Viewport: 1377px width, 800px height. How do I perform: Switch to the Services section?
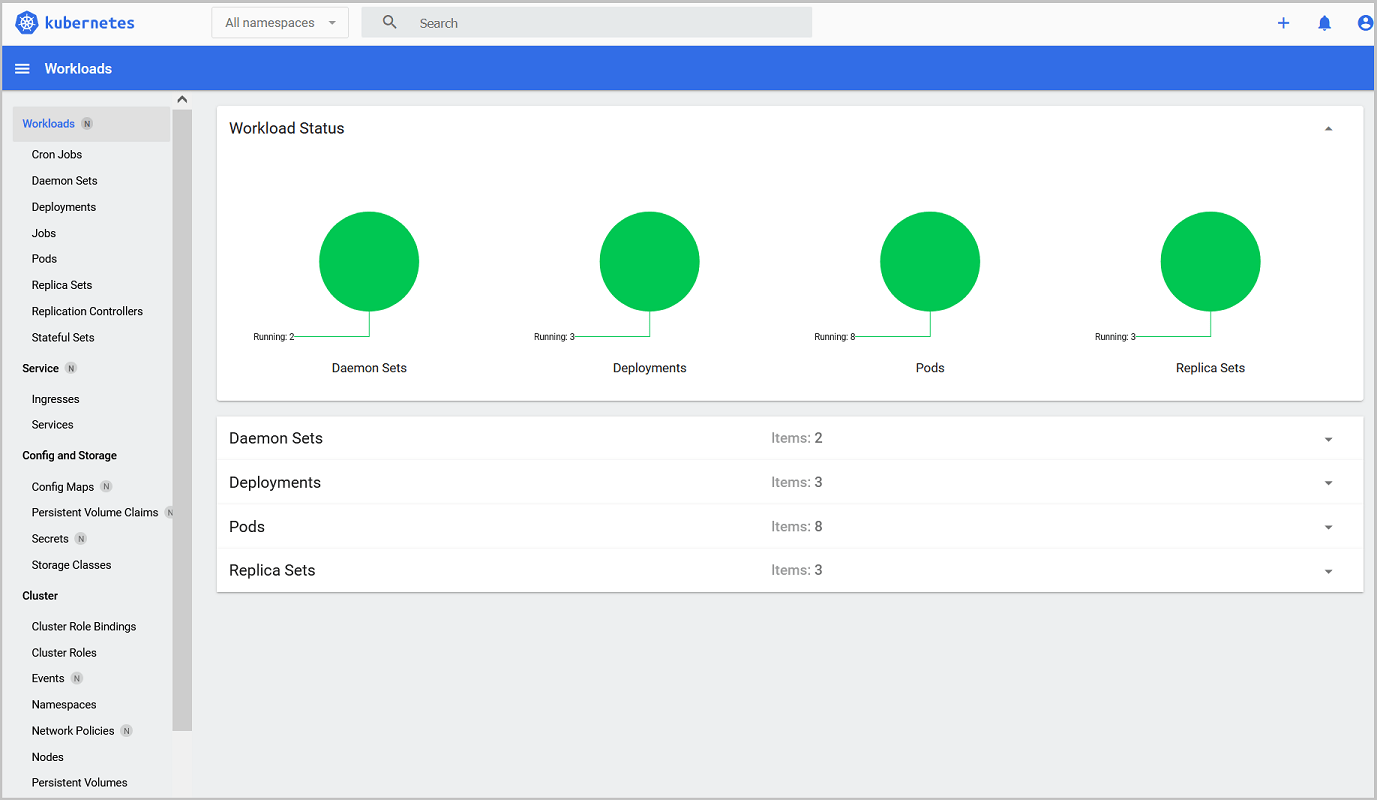(52, 424)
